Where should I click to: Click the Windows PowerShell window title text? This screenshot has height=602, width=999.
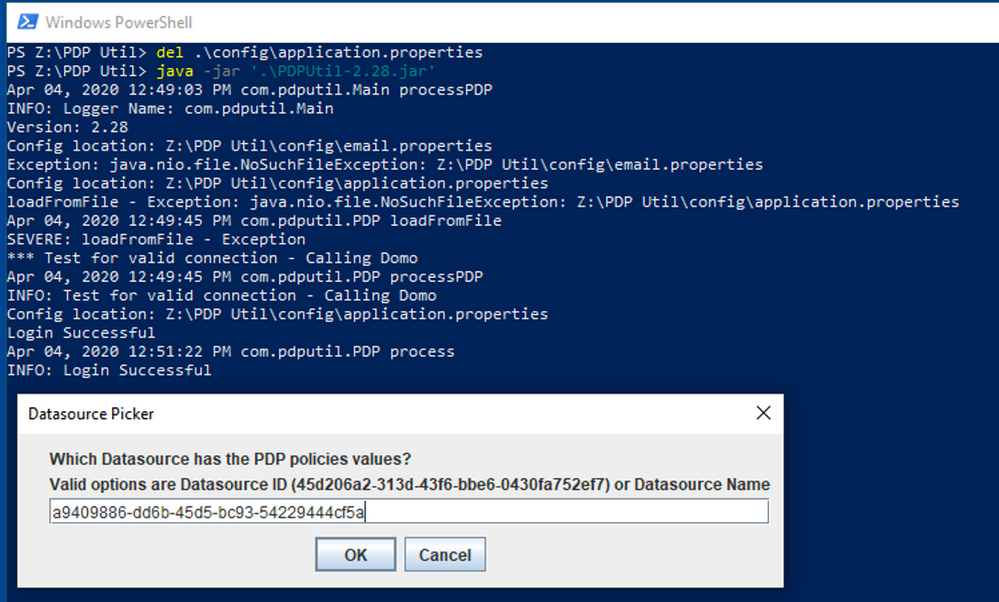pyautogui.click(x=119, y=22)
